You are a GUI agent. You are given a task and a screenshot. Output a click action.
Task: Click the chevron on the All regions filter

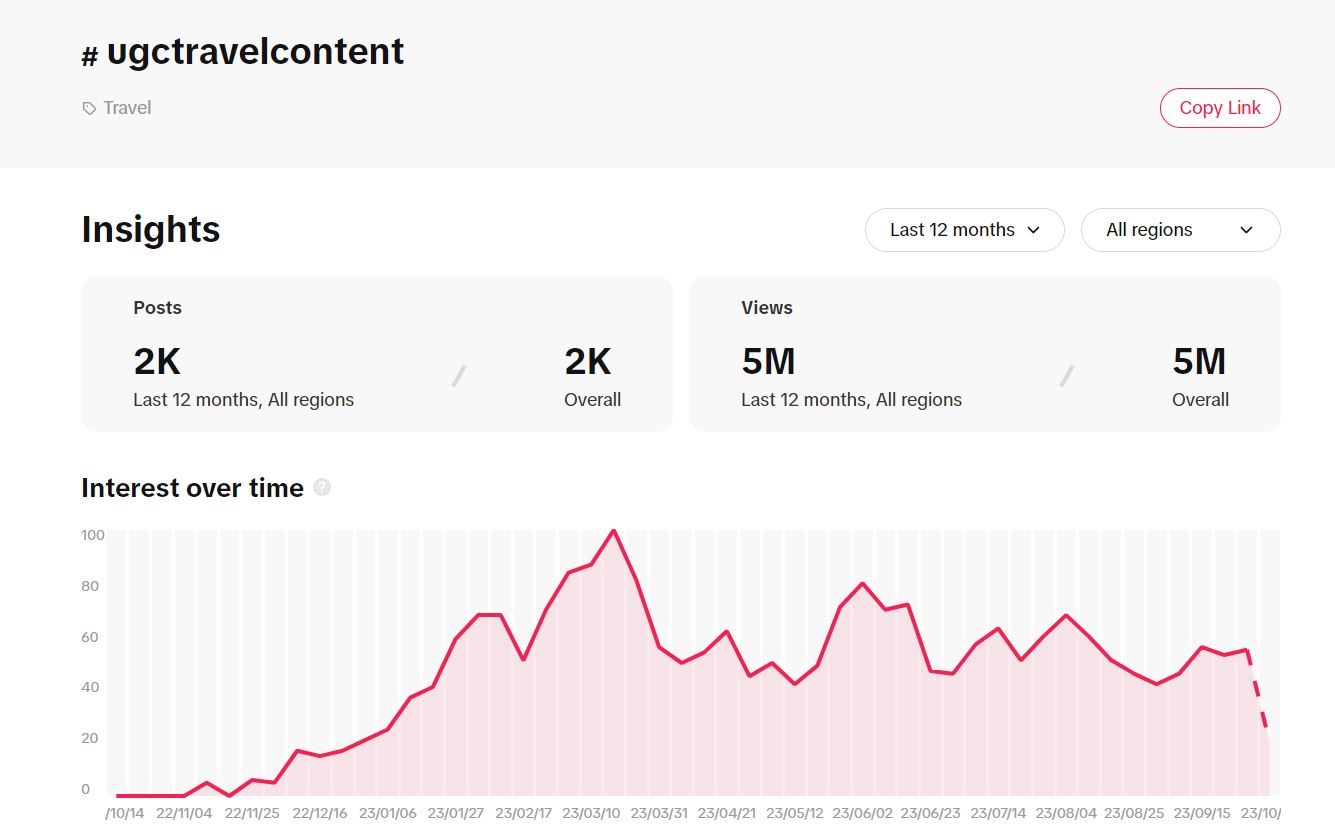pyautogui.click(x=1247, y=230)
